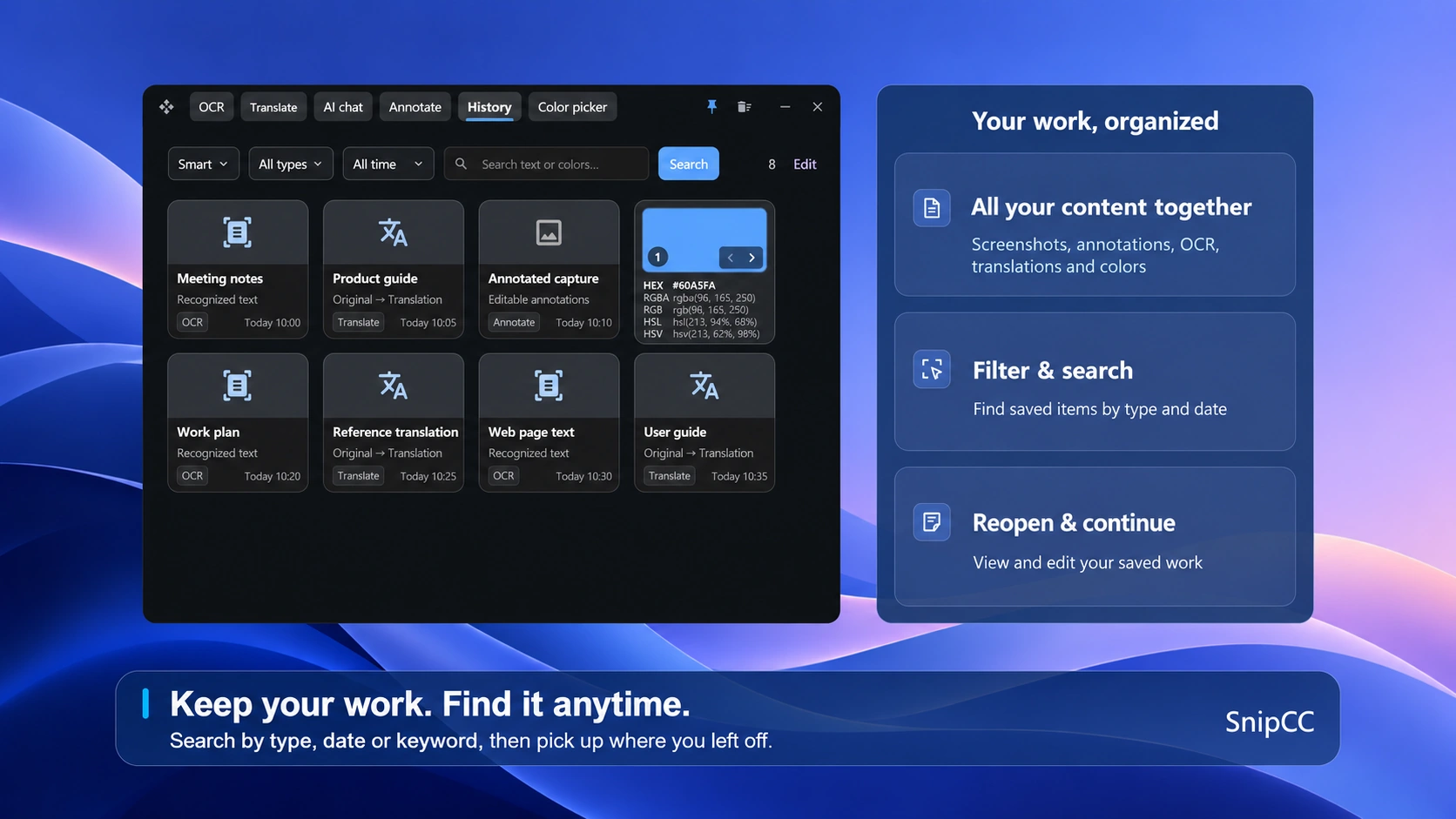The height and width of the screenshot is (819, 1456).
Task: Click the Search text or colors field
Action: tap(547, 164)
